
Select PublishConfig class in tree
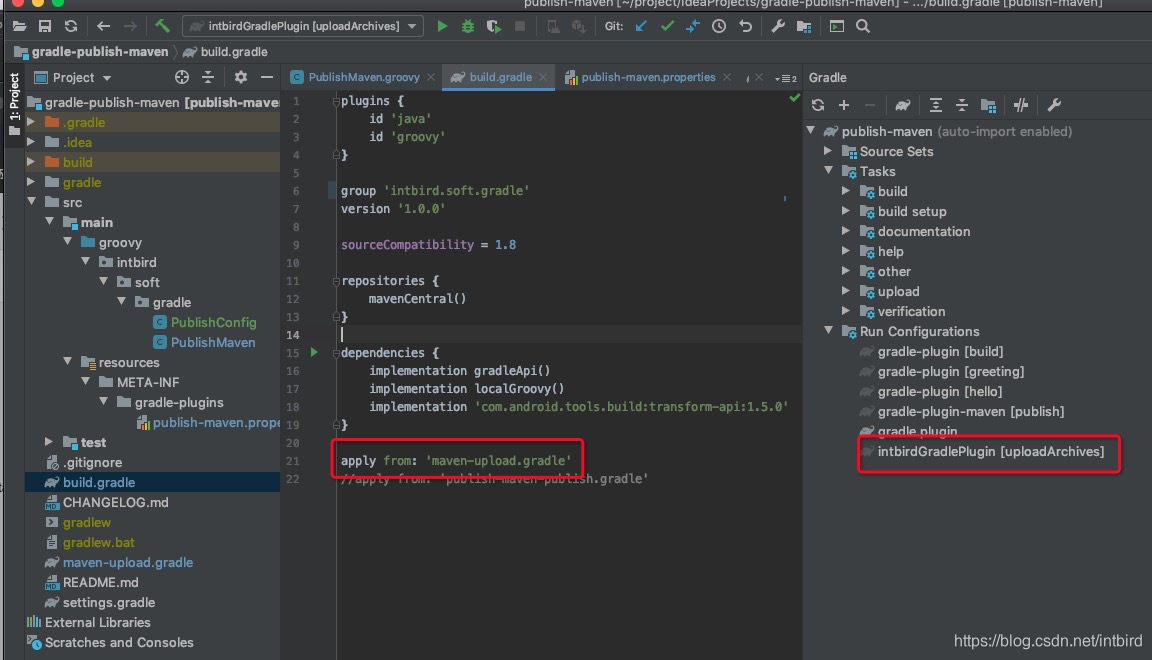[213, 322]
